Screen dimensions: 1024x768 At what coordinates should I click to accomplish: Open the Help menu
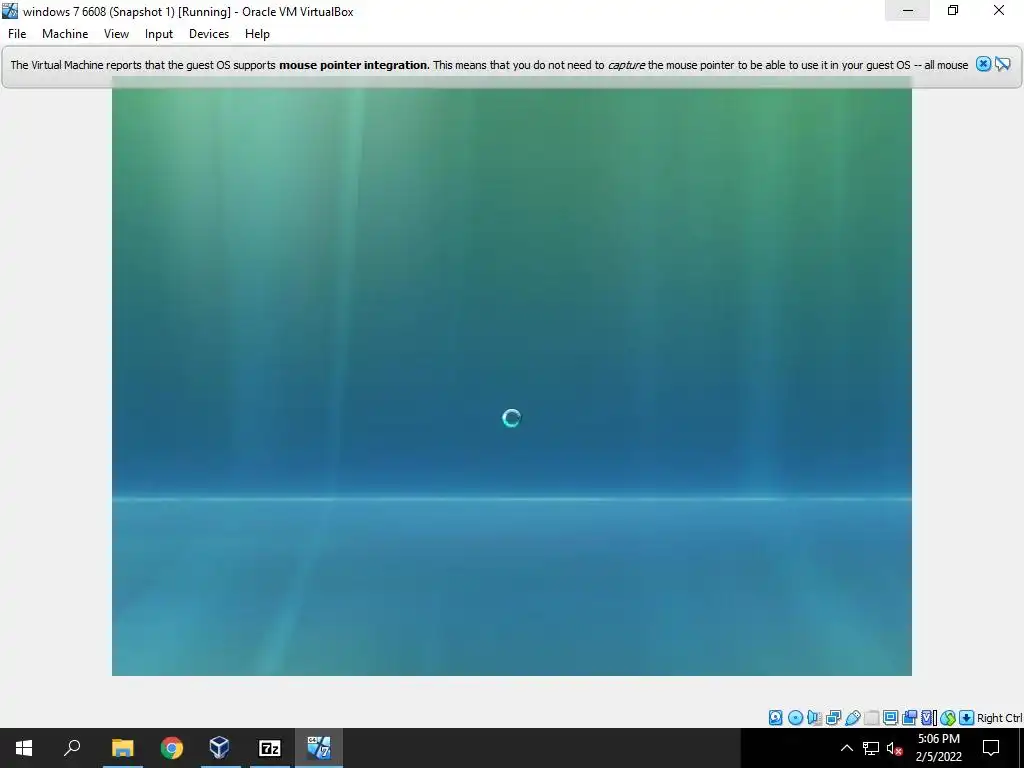point(257,34)
